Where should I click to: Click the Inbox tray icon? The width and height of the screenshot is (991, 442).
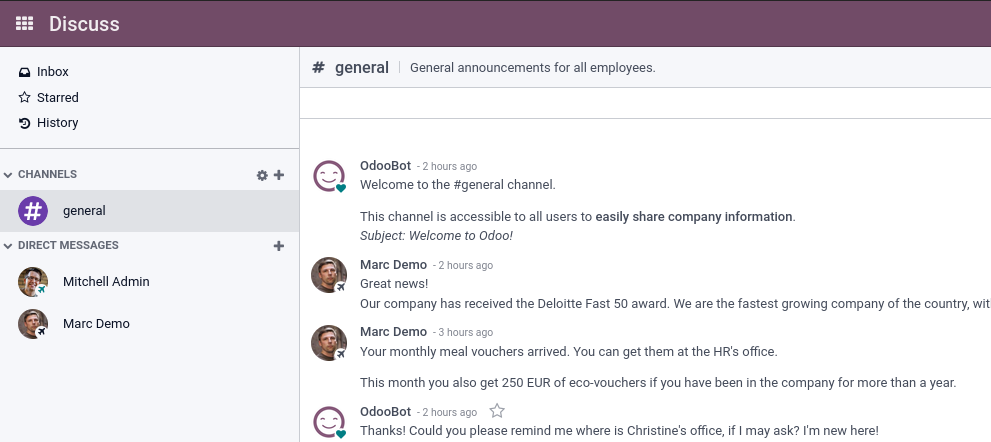25,72
